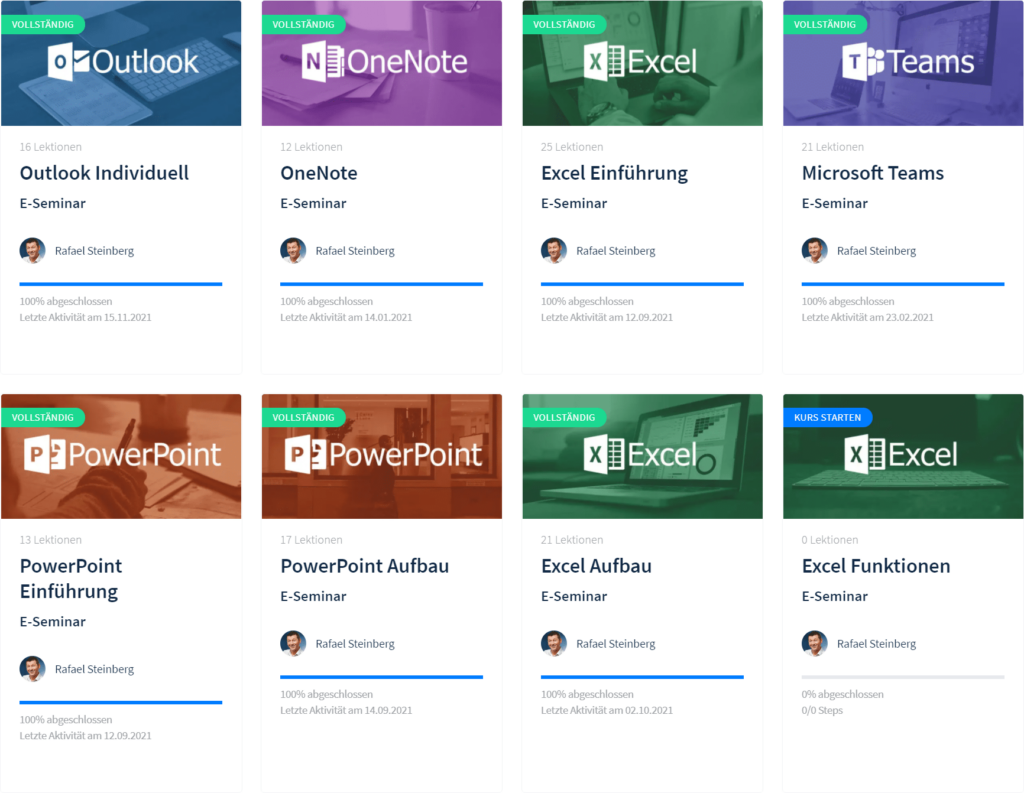
Task: Click progress bar on PowerPoint Aufbau card
Action: pos(381,677)
